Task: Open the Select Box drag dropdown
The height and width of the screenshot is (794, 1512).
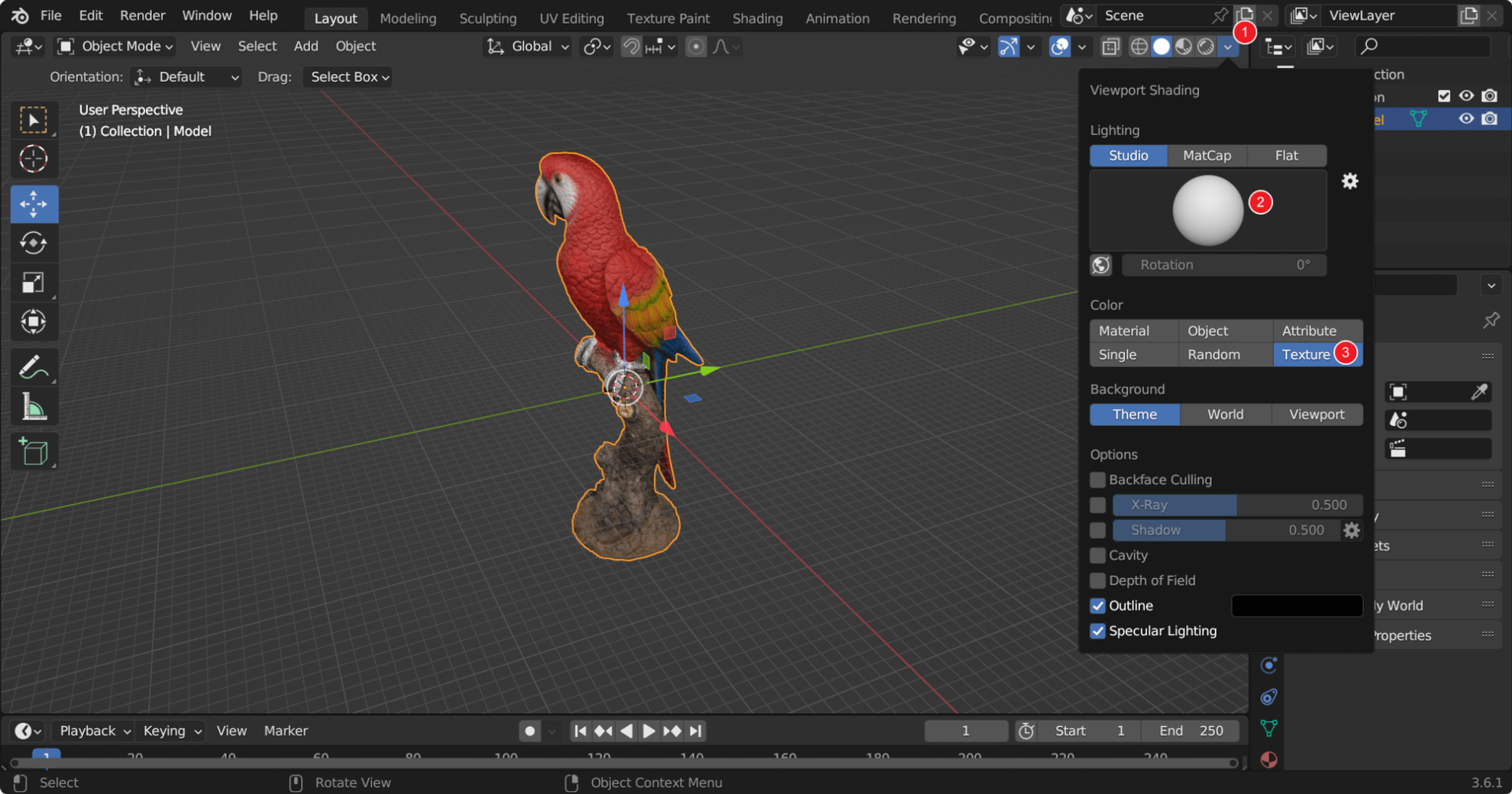Action: [x=347, y=76]
